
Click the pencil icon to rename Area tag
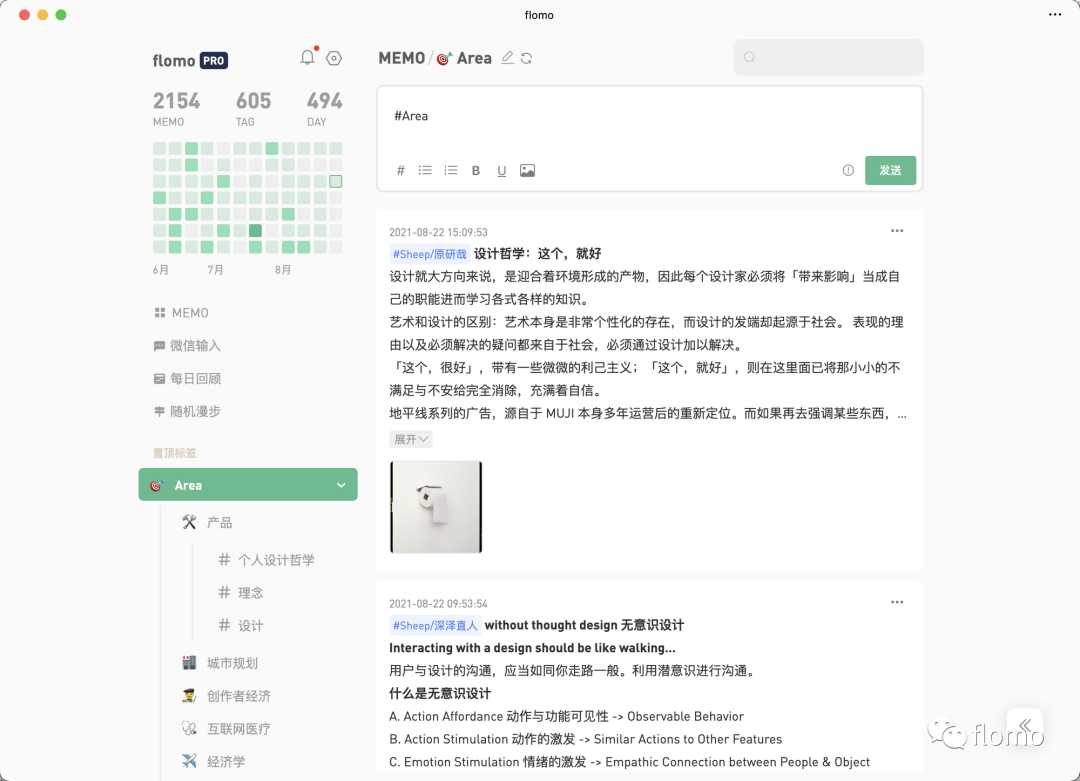(508, 58)
